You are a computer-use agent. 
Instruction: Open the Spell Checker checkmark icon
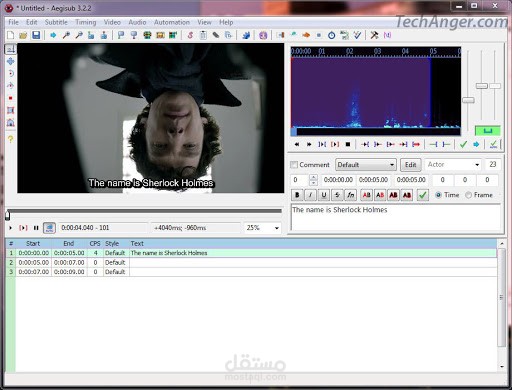(x=357, y=35)
